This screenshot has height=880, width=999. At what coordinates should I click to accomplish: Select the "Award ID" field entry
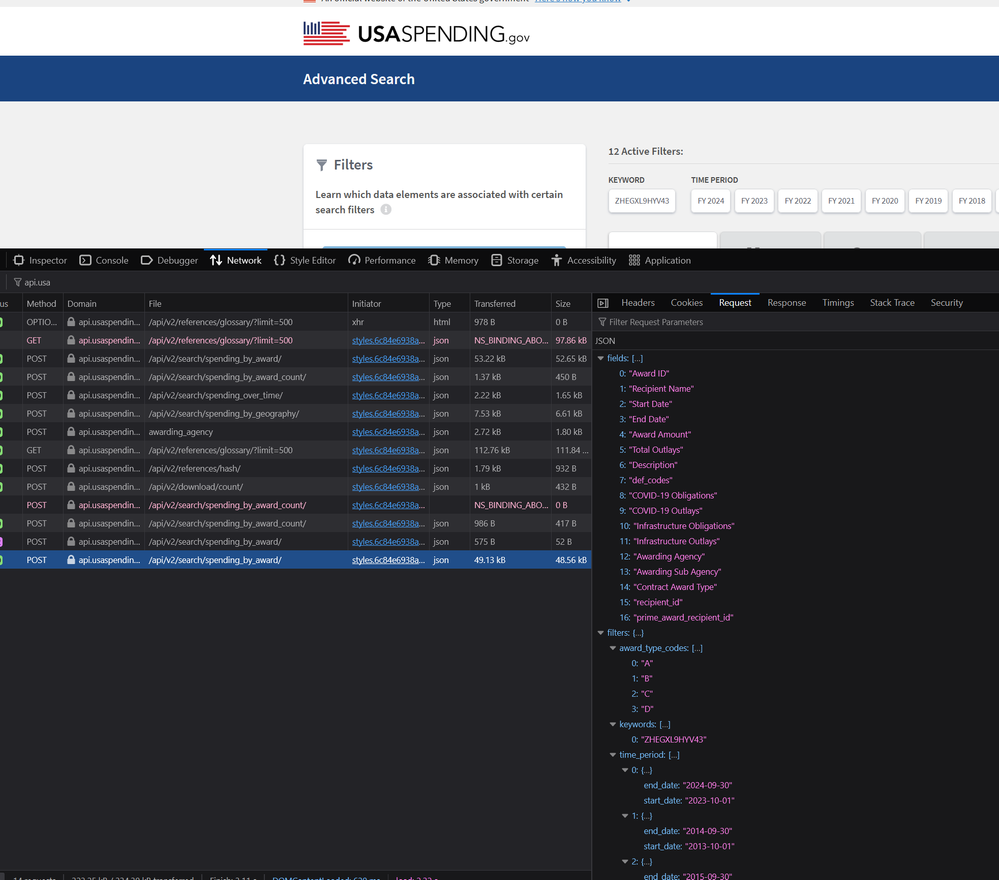tap(649, 374)
